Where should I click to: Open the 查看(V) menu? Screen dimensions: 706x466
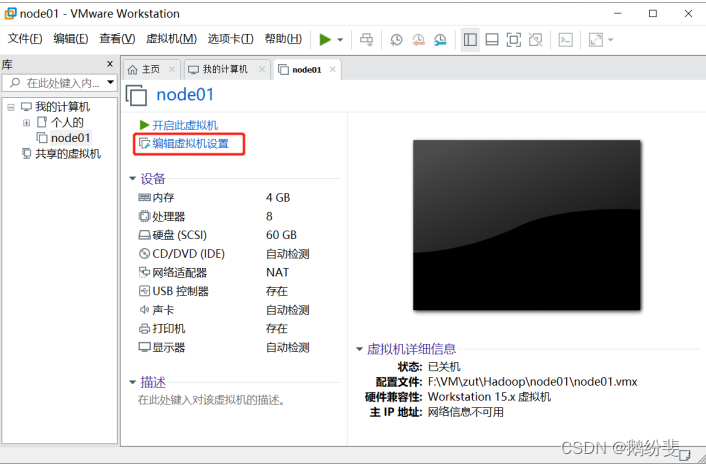coord(117,39)
